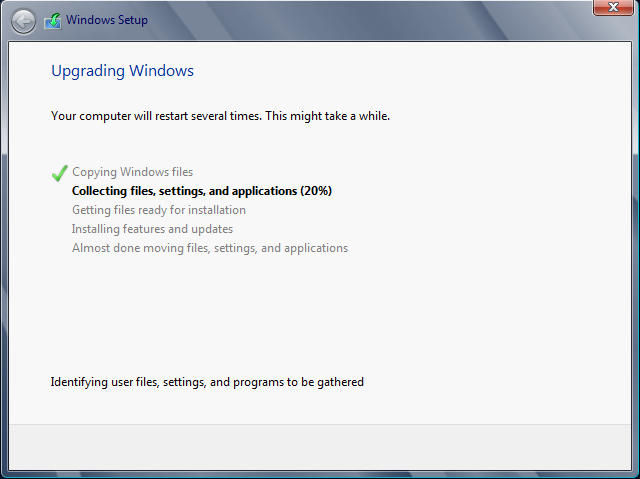Click the round back arrow button
This screenshot has width=640, height=479.
pyautogui.click(x=23, y=21)
